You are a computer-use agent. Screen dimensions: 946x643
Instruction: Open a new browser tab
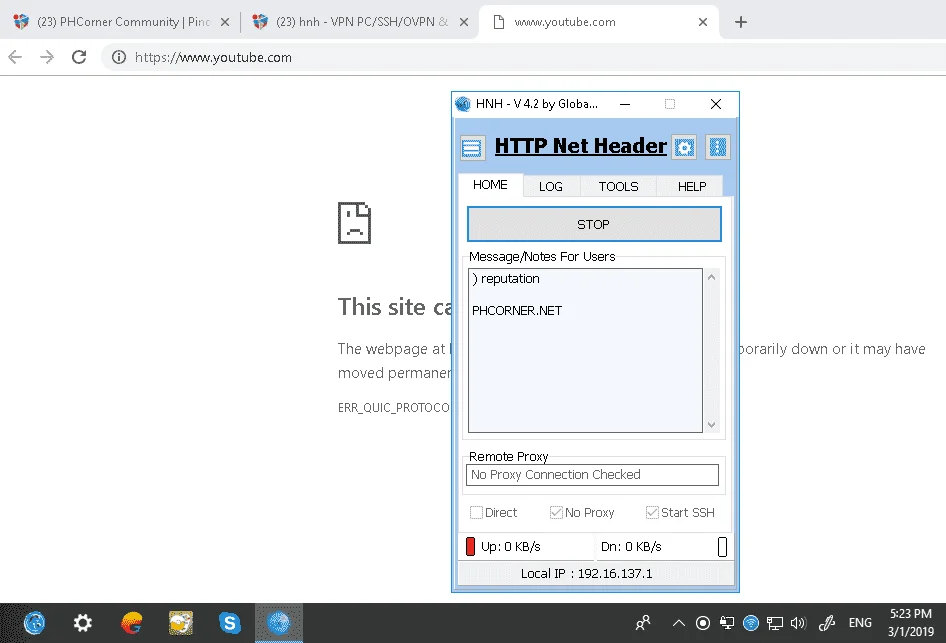coord(741,22)
